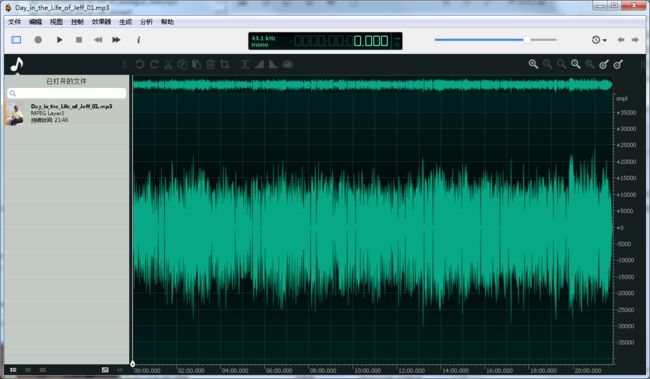Click the music note panel icon
The height and width of the screenshot is (379, 650).
click(x=17, y=65)
